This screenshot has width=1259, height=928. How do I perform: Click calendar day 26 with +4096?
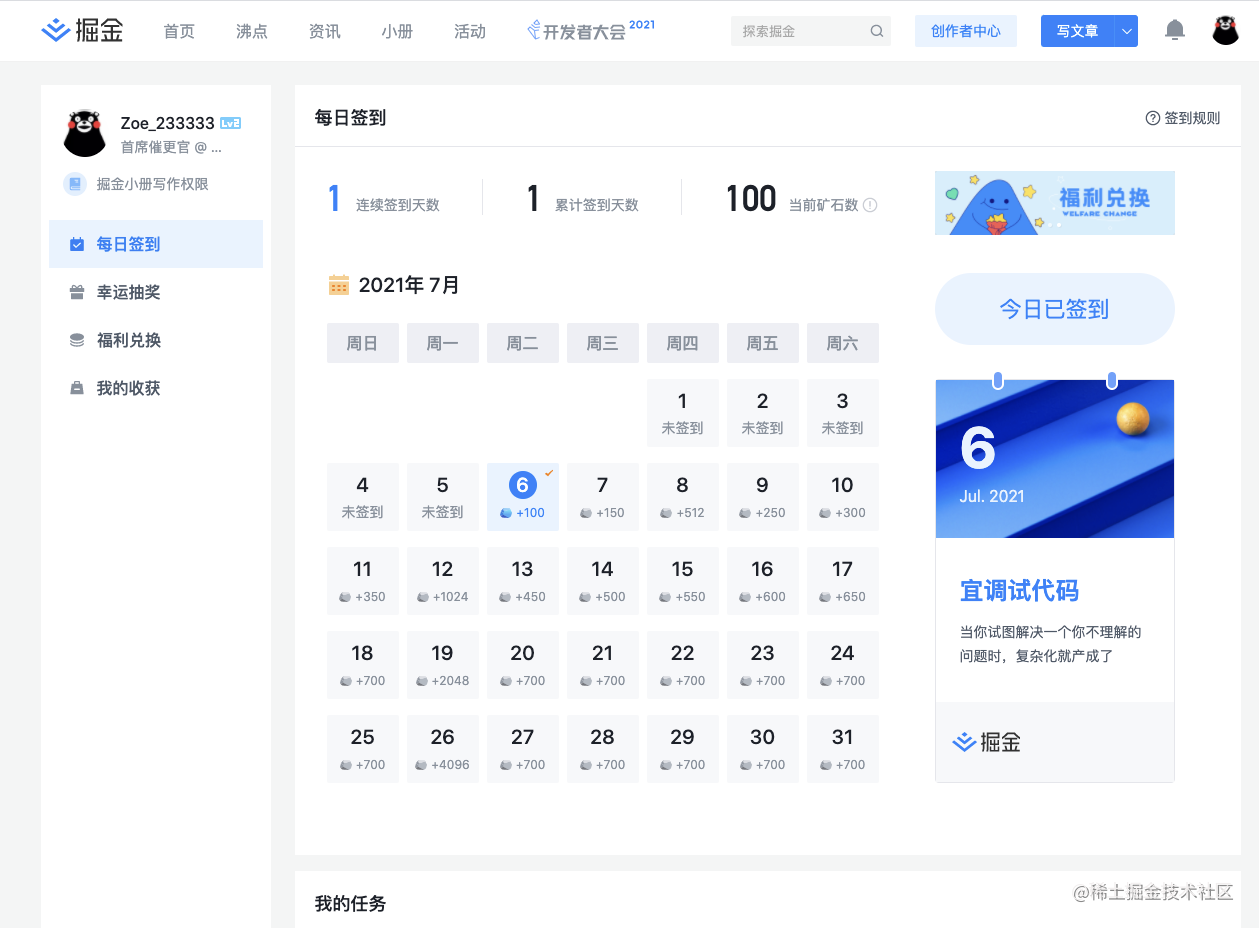pyautogui.click(x=443, y=749)
